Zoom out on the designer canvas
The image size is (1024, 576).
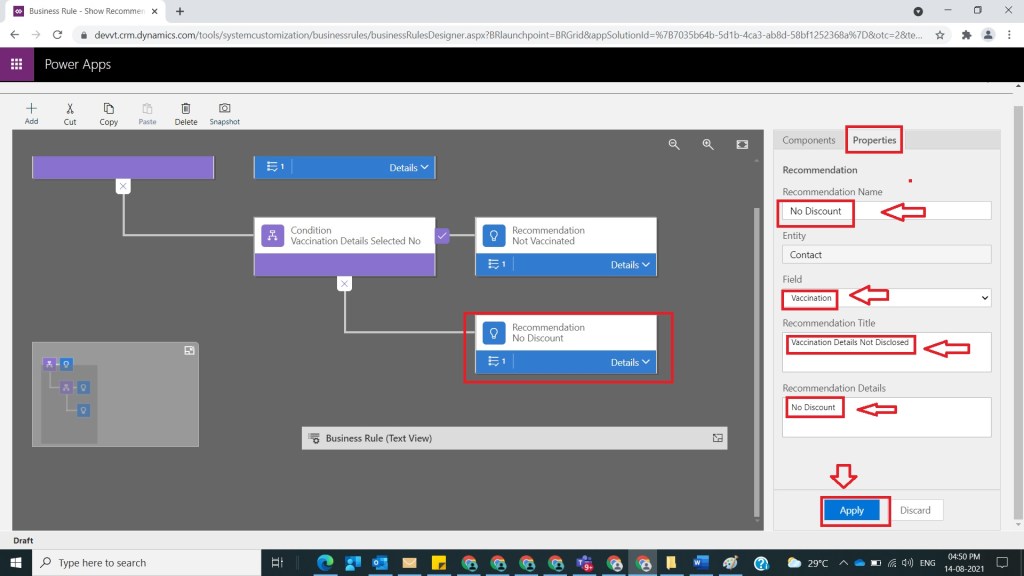click(x=674, y=144)
